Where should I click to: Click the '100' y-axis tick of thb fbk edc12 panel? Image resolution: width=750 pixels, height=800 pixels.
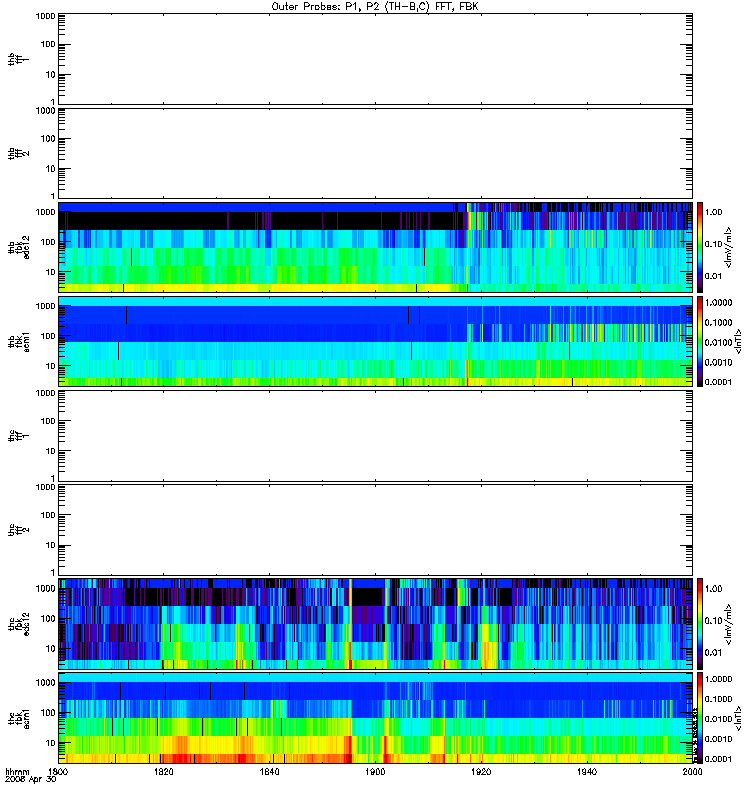(48, 242)
